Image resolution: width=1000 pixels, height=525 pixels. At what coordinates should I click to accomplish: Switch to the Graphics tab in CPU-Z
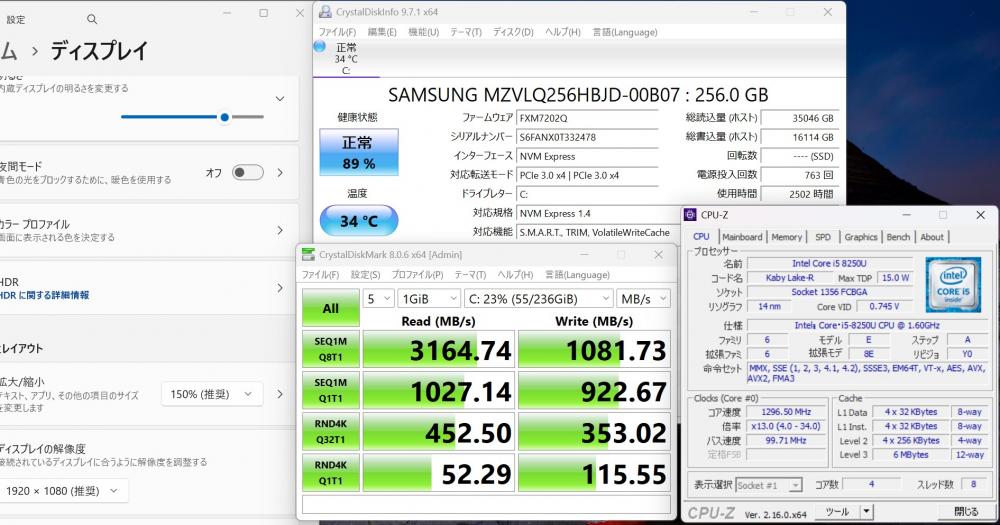860,237
